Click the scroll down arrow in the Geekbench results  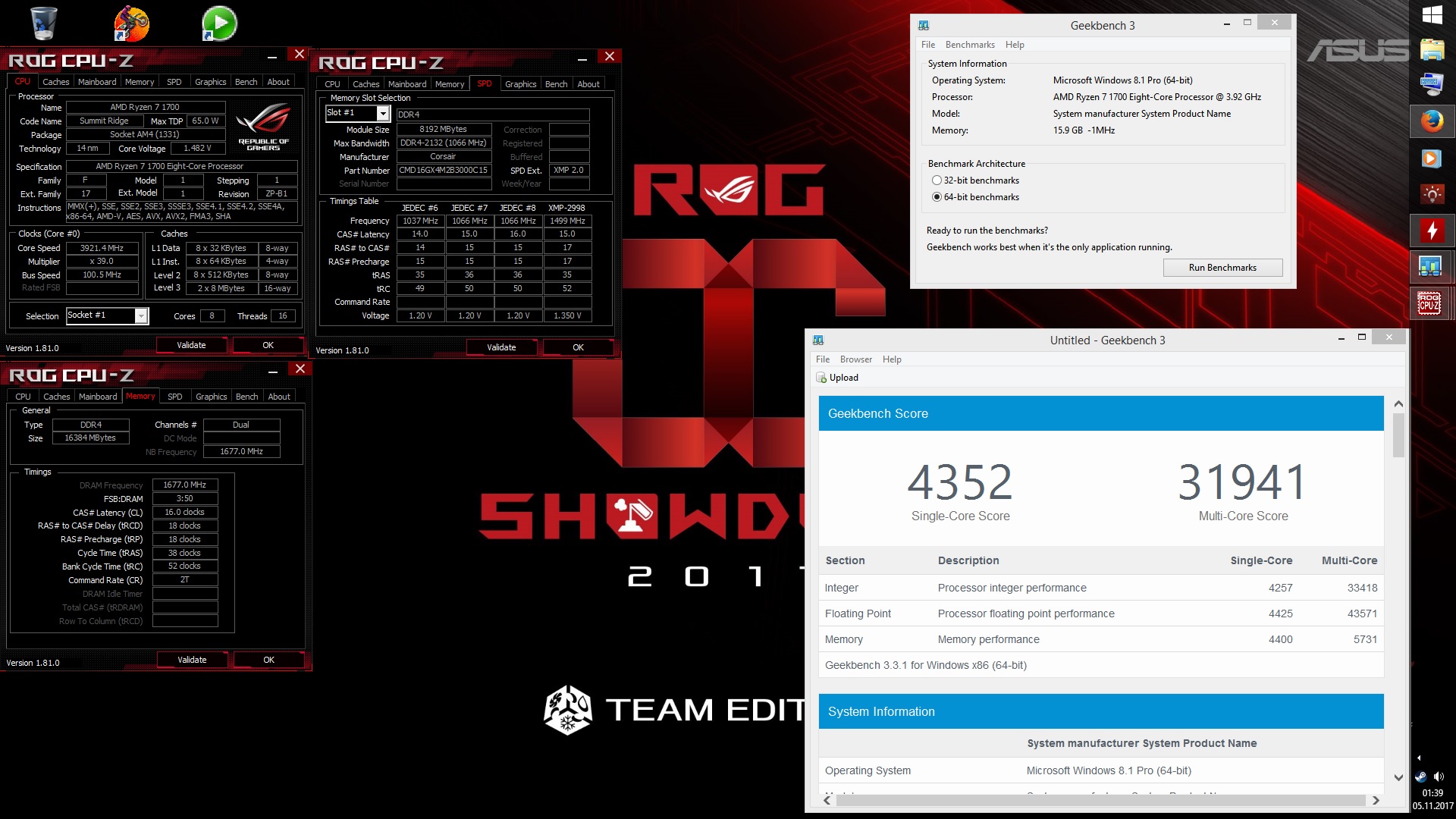coord(1398,777)
